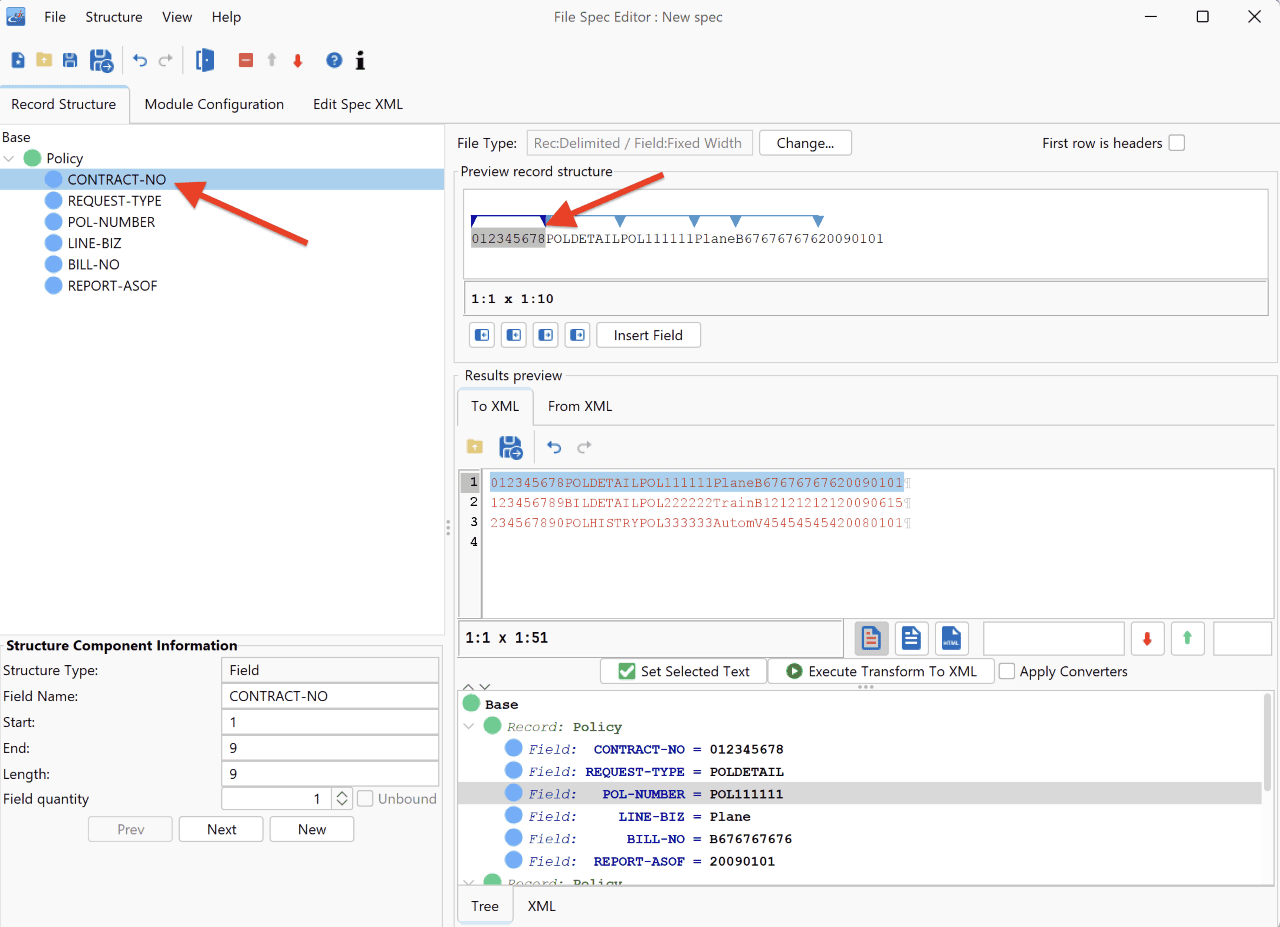Click Undo icon in Results preview toolbar

pos(554,447)
